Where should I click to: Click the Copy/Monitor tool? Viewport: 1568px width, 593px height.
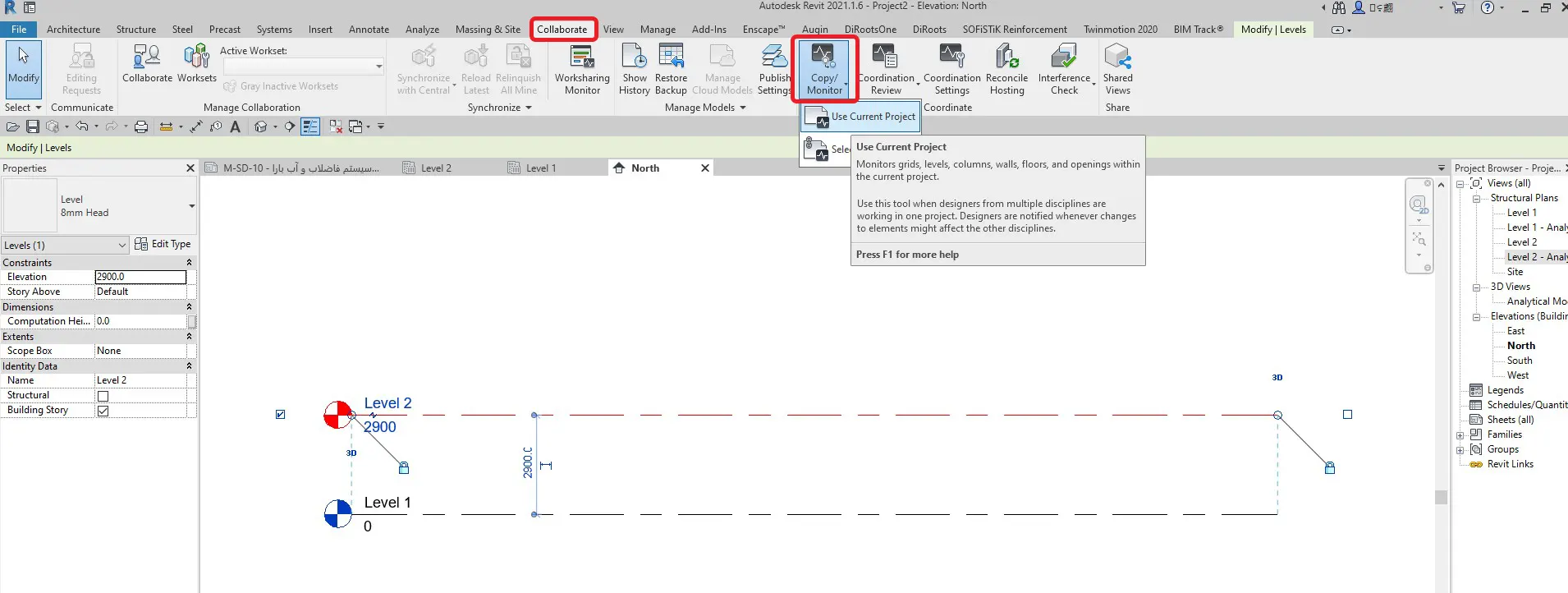point(824,70)
